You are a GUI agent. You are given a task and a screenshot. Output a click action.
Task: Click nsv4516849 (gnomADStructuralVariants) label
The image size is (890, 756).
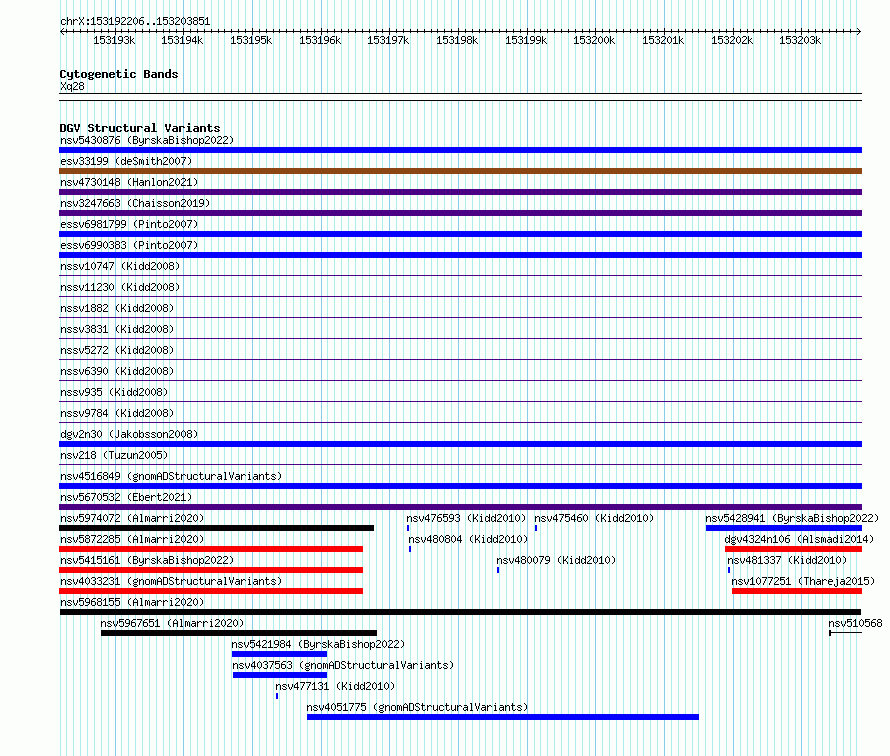point(171,476)
